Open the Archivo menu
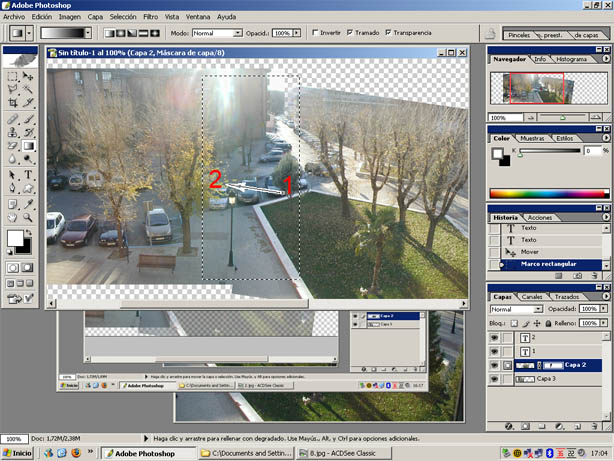 click(14, 17)
